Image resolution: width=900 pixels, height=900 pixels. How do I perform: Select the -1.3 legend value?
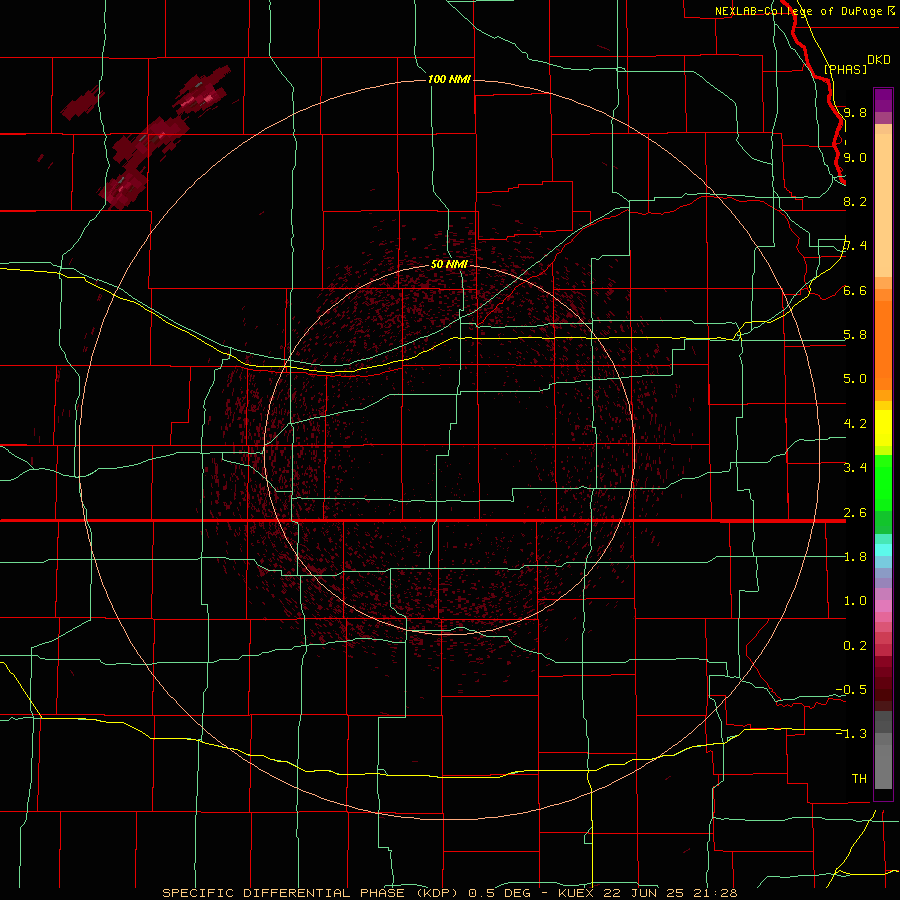click(851, 734)
